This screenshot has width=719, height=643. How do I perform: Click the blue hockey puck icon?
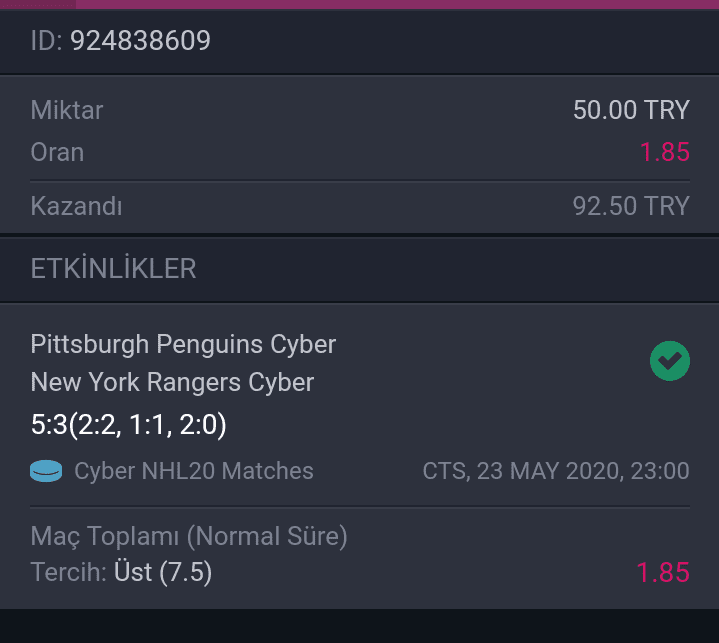[46, 471]
